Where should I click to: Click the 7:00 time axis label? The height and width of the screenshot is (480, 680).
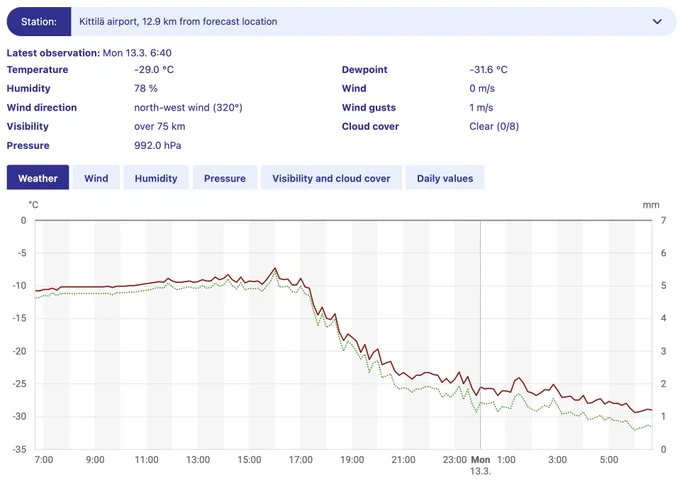click(44, 460)
